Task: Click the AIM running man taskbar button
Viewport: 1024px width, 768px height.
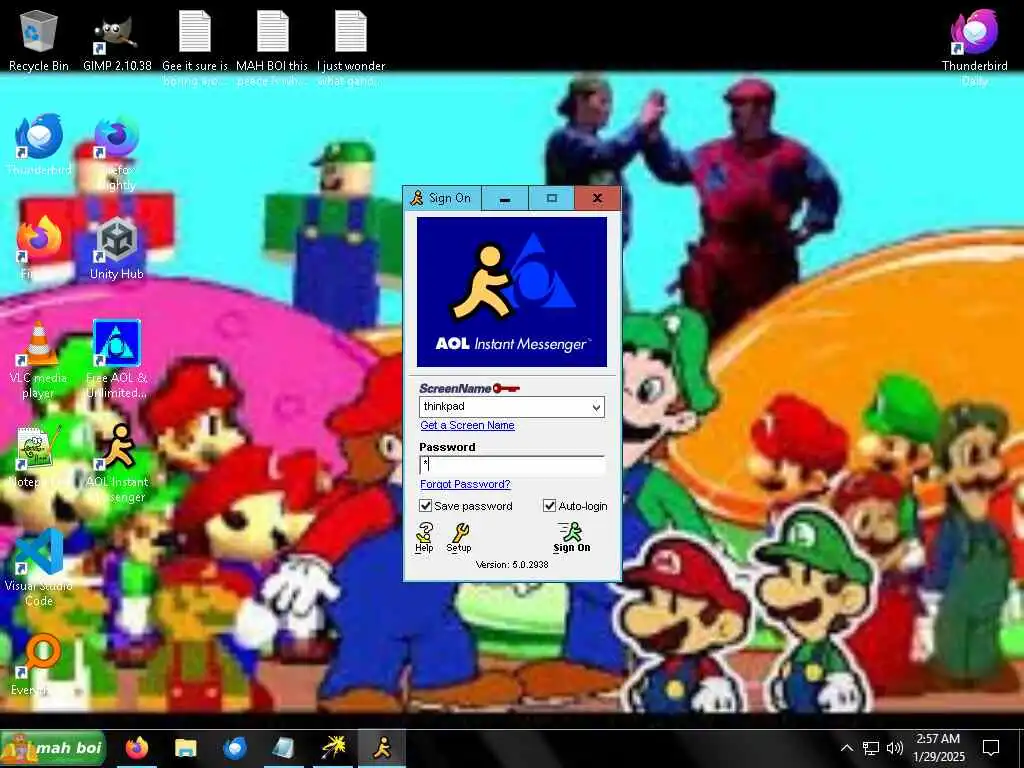Action: (382, 748)
